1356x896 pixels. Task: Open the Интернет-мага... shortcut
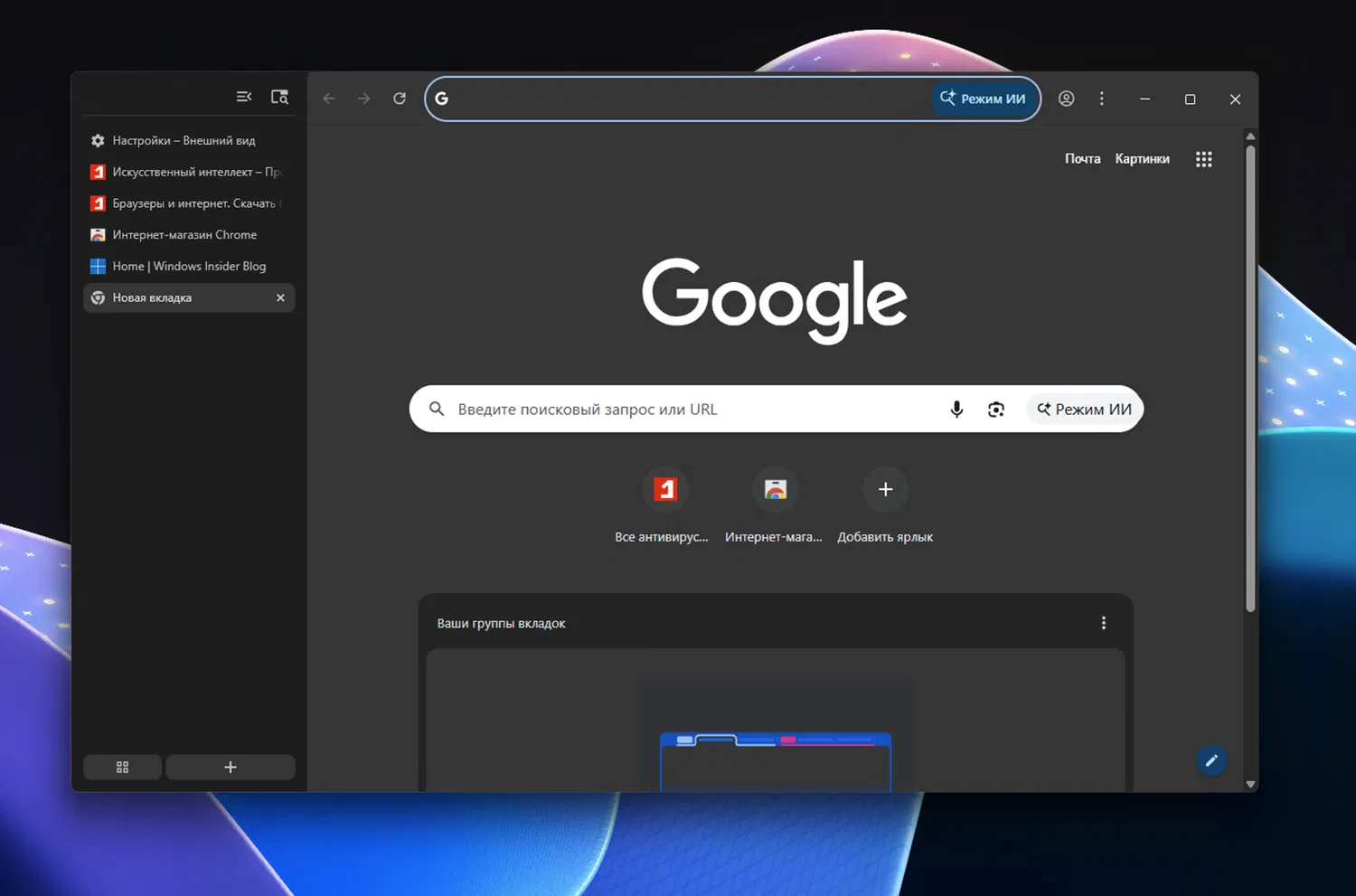click(x=775, y=506)
